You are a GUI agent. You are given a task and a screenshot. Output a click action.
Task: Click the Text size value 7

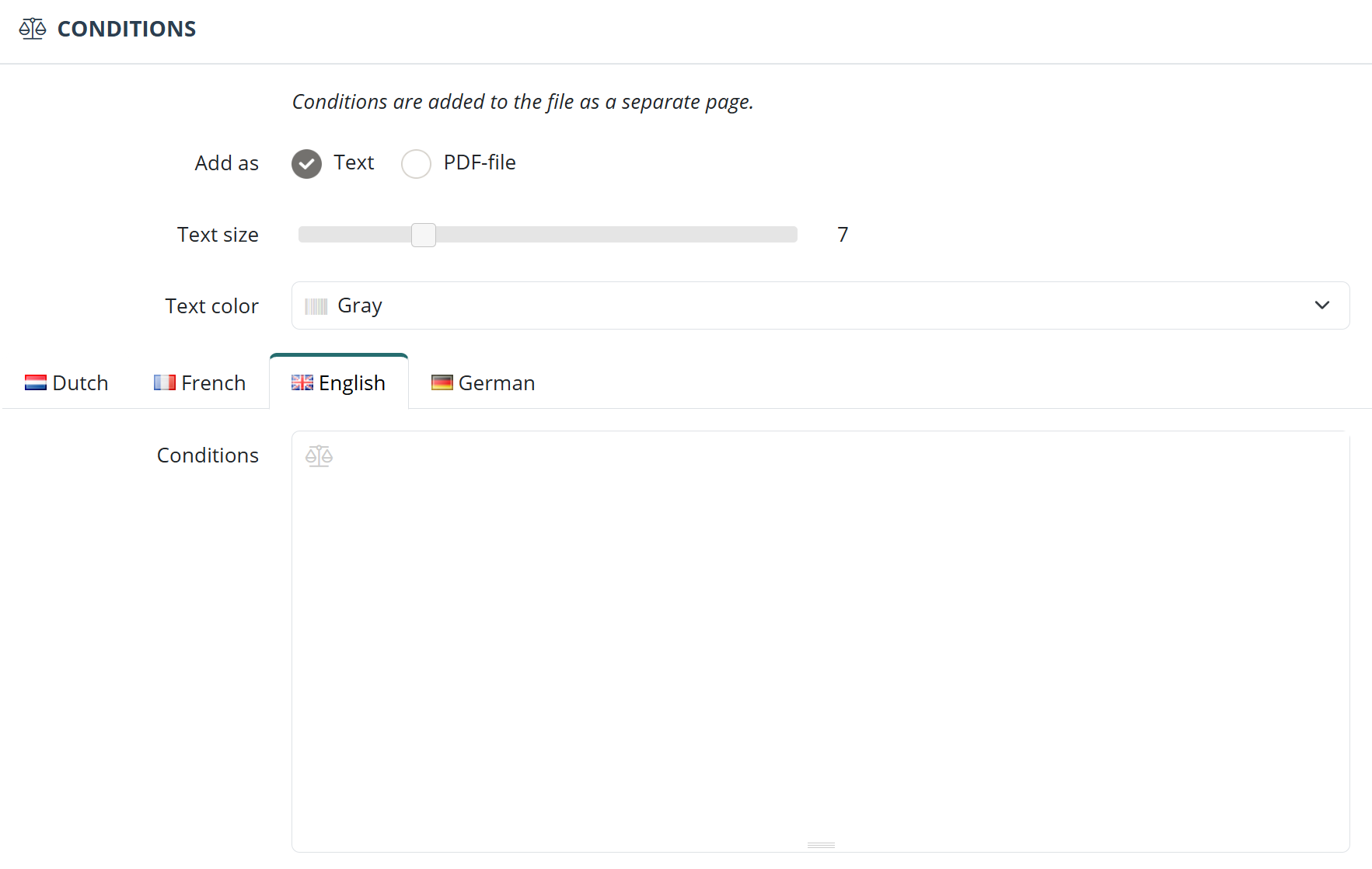pyautogui.click(x=843, y=235)
